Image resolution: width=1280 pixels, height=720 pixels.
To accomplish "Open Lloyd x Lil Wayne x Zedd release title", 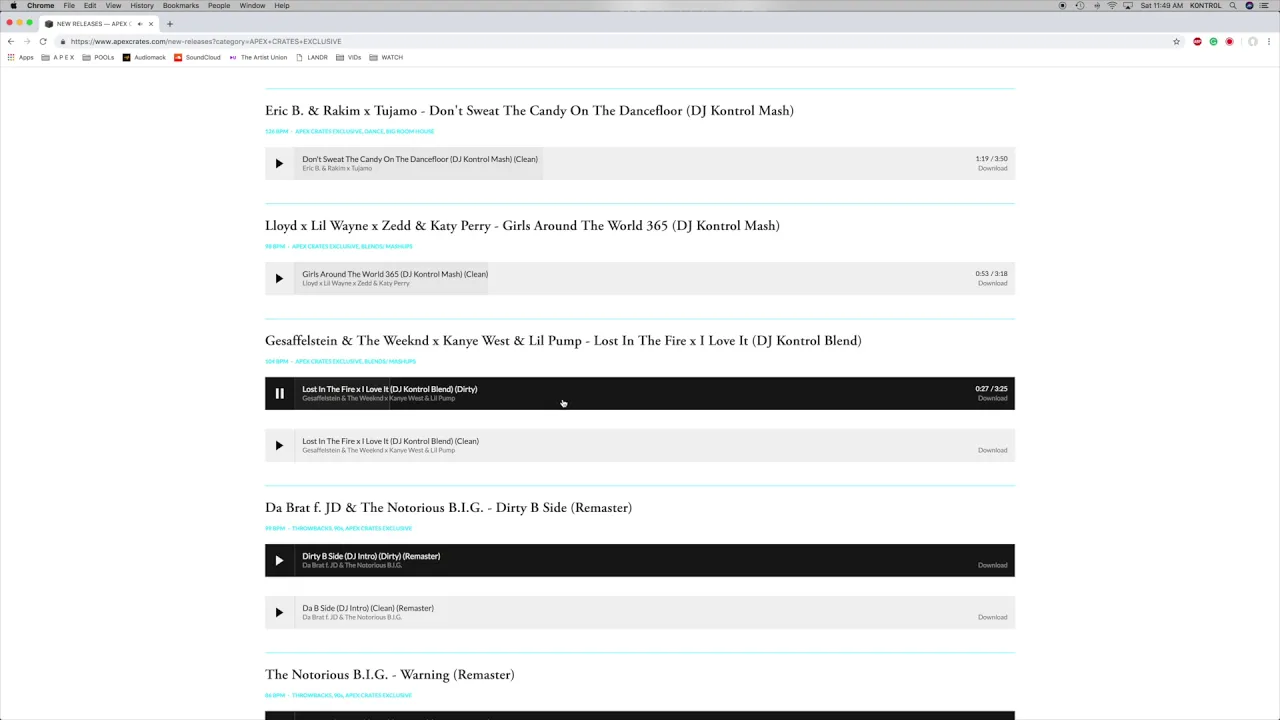I will click(522, 226).
